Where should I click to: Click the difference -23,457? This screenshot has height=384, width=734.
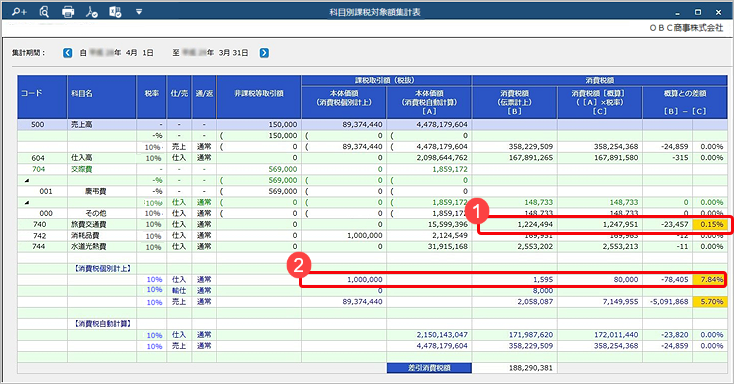click(675, 224)
